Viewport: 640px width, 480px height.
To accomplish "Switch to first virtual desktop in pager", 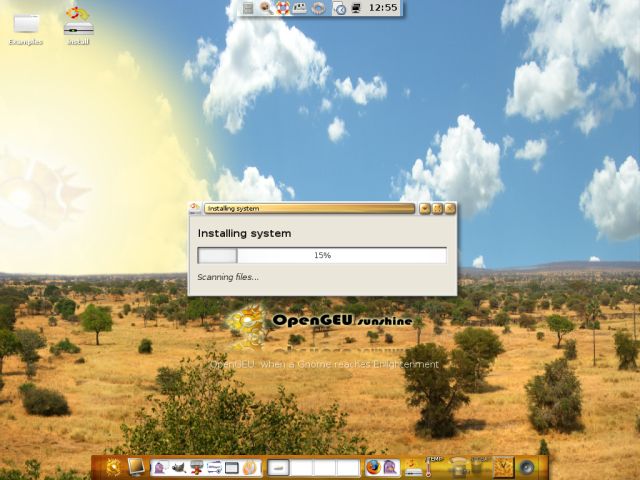I will point(278,467).
